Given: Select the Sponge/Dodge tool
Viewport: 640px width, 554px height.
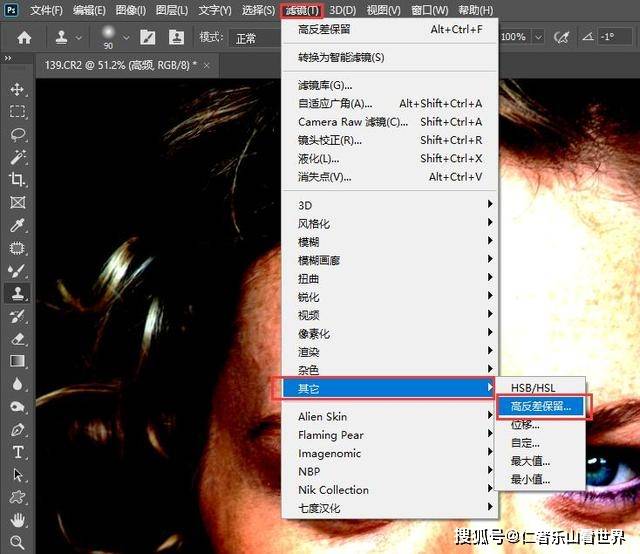Looking at the screenshot, I should click(17, 407).
